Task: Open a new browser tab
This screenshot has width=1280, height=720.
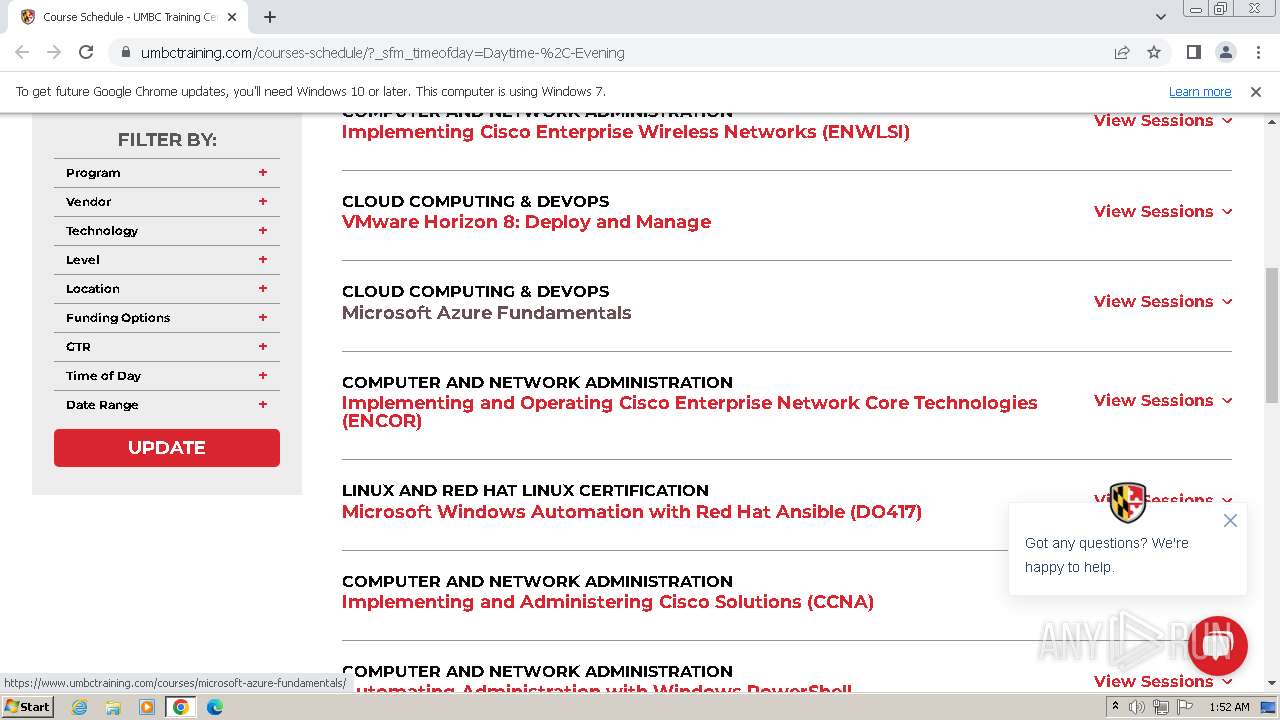Action: tap(270, 17)
